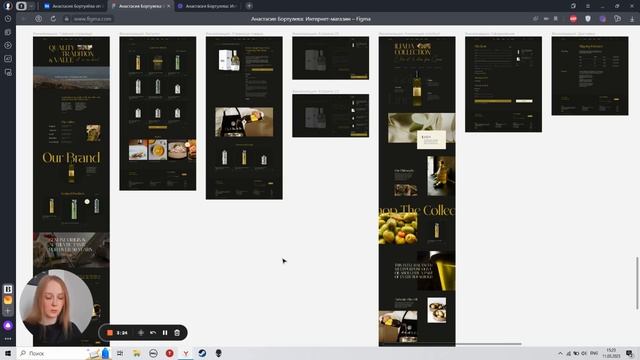Click the horizontal canvas scrollbar

(489, 344)
